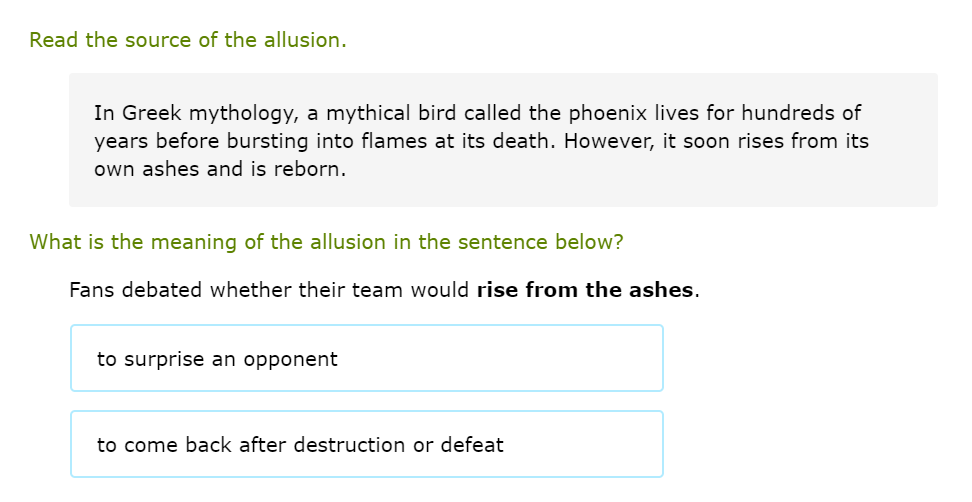Select the answer "to surprise an opponent"
This screenshot has height=502, width=972.
coord(366,358)
